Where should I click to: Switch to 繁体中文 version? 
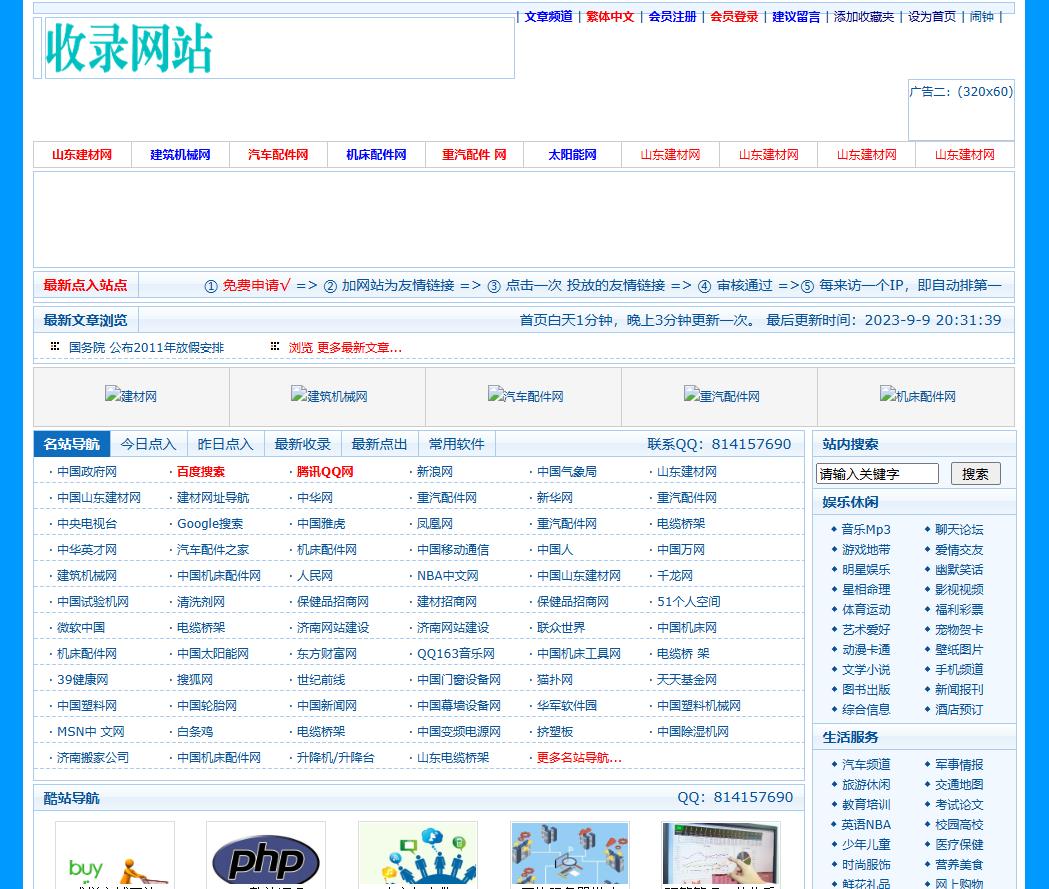click(x=610, y=17)
